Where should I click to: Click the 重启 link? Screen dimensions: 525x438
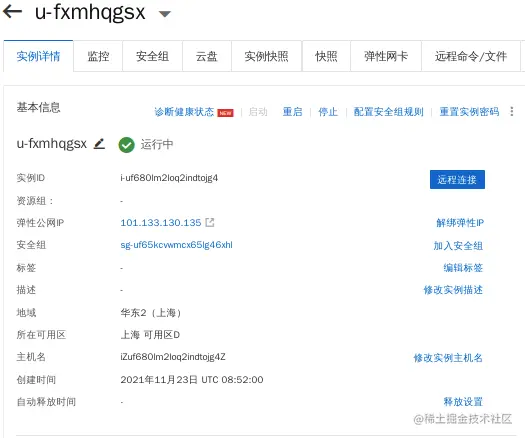pos(292,112)
